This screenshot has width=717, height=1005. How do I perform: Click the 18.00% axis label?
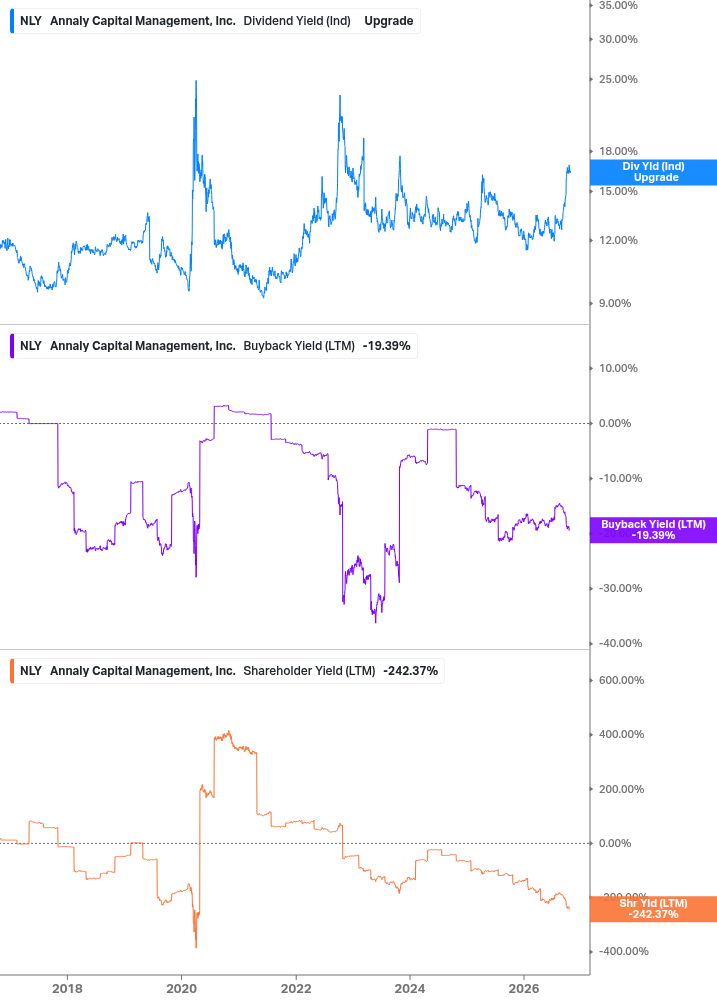pyautogui.click(x=618, y=151)
